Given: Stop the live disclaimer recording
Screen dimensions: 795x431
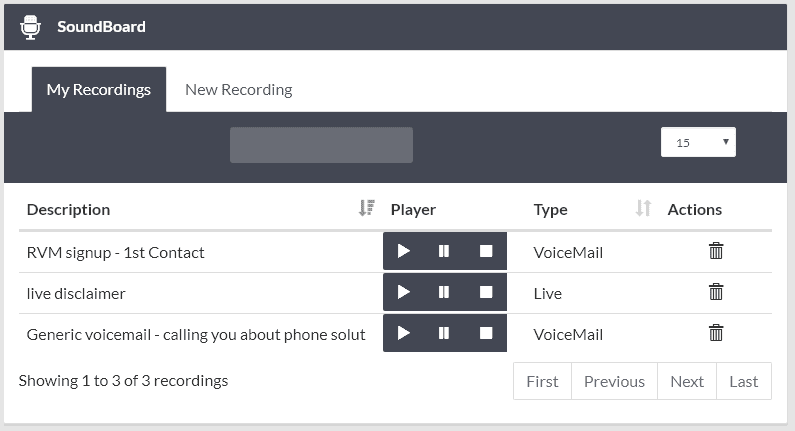Looking at the screenshot, I should click(486, 292).
